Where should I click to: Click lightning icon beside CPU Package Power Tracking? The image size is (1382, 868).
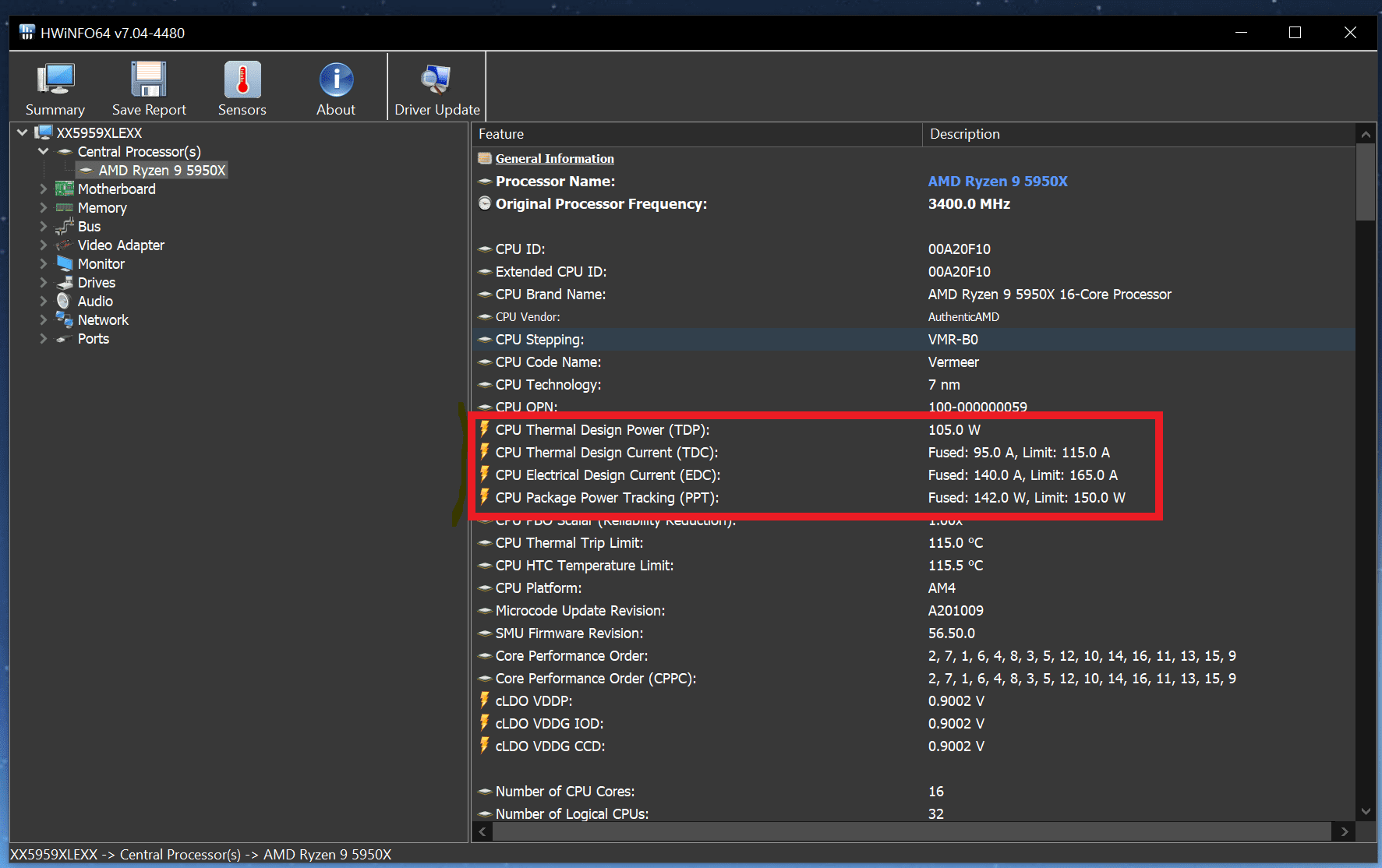click(x=484, y=497)
